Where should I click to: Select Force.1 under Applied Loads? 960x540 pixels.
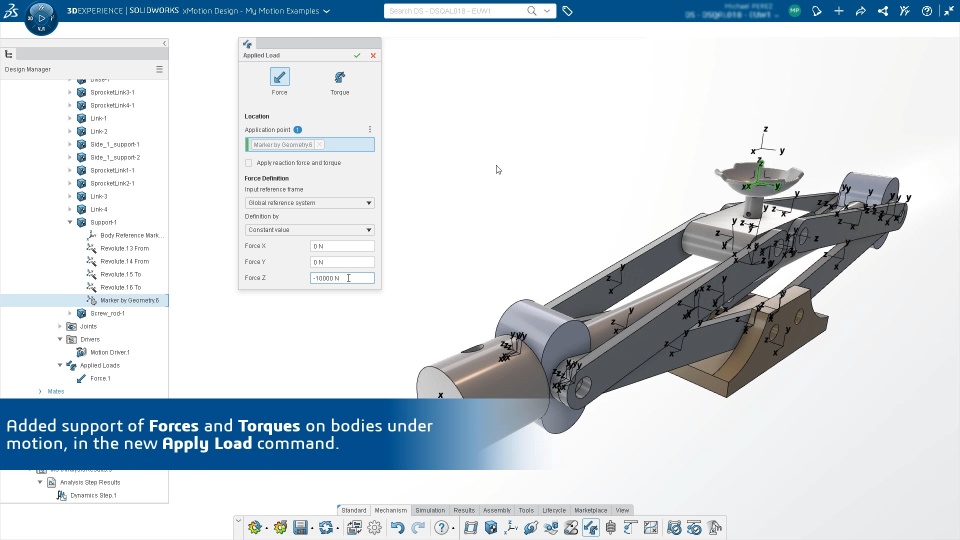click(100, 378)
